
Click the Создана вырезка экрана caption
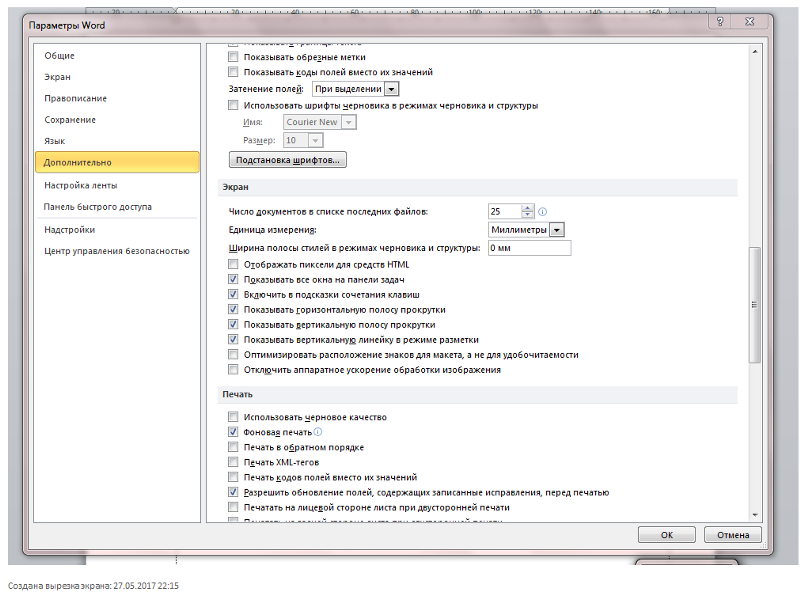click(x=93, y=586)
